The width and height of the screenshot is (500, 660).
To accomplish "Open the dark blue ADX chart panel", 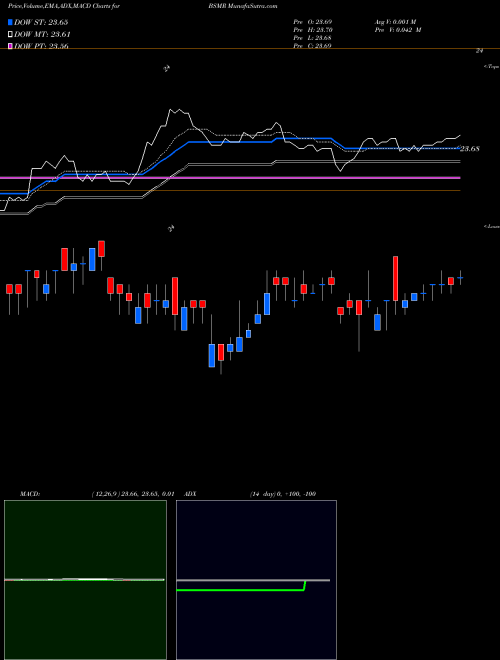I will pyautogui.click(x=256, y=580).
